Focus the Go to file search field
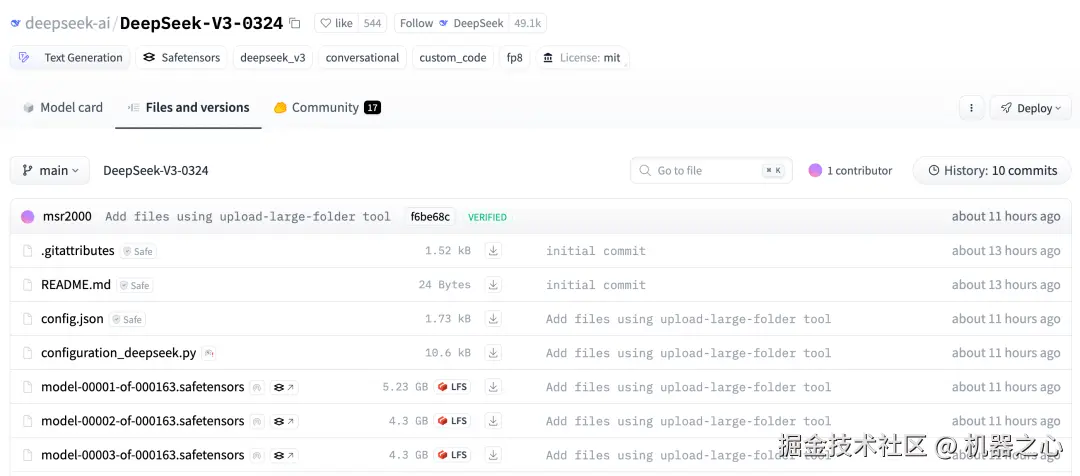Viewport: 1080px width, 476px height. tap(711, 170)
